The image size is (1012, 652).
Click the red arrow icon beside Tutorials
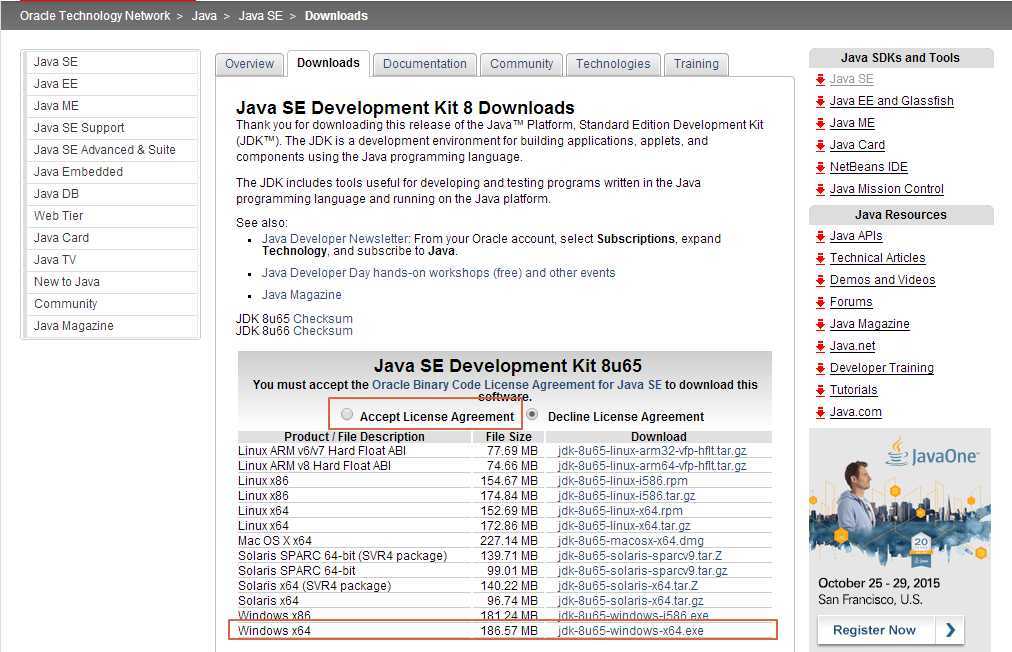pos(820,390)
